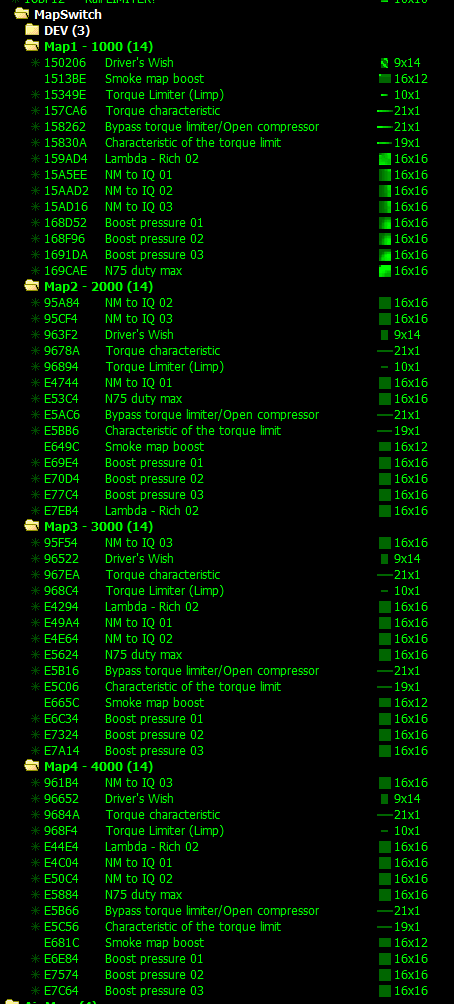Click the Map3 - 3000 folder icon
454x1004 pixels.
[31, 526]
